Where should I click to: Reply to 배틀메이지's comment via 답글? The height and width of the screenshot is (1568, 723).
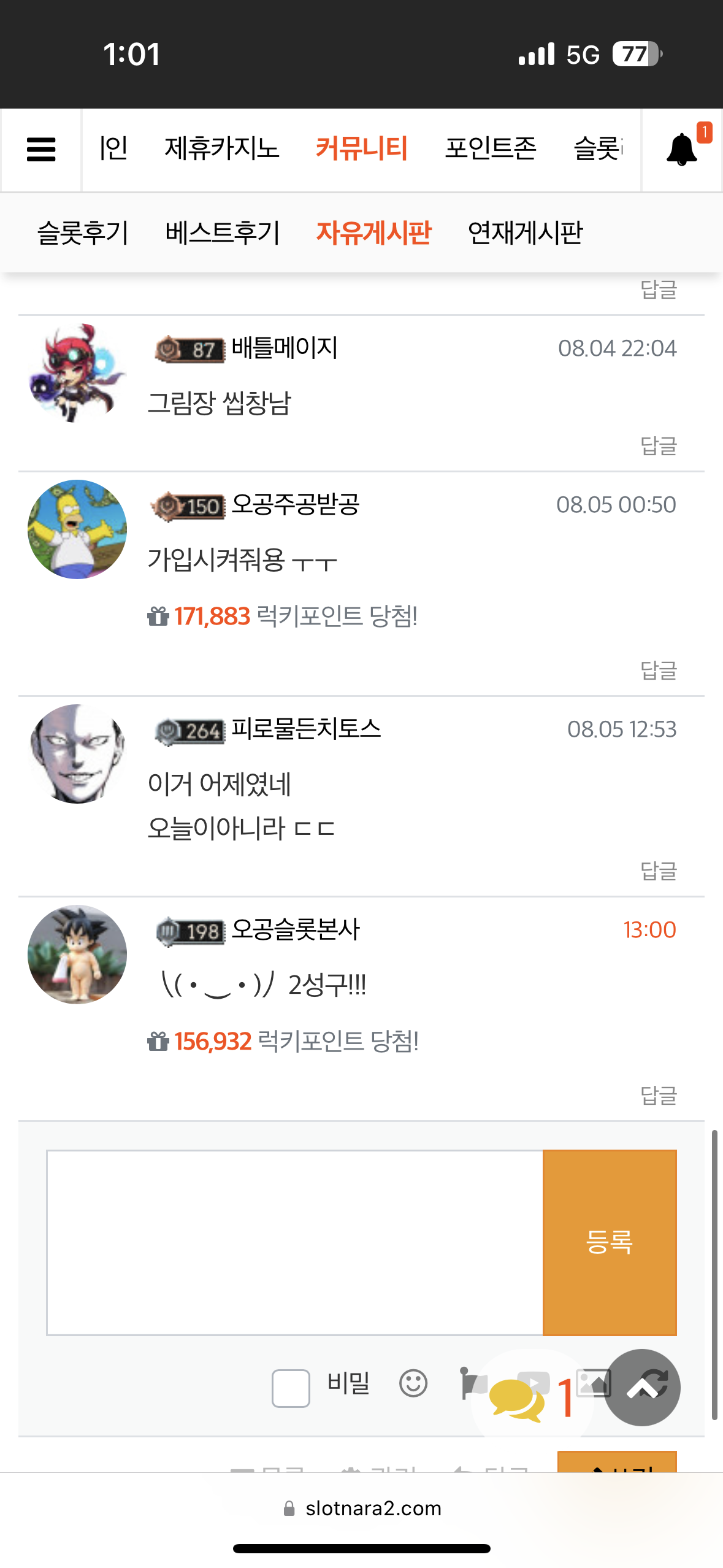click(659, 445)
